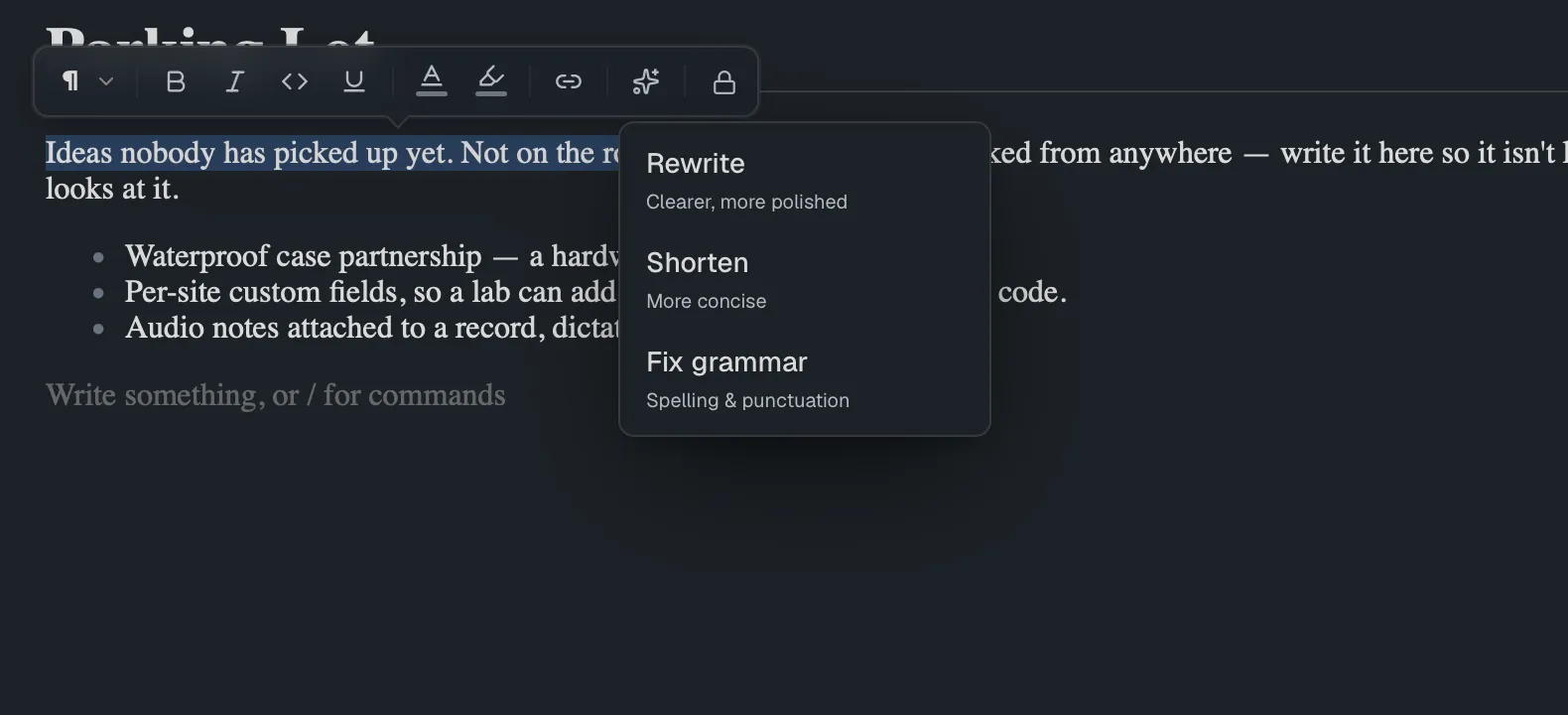Open the highlight color picker
The image size is (1568, 715).
(x=491, y=81)
